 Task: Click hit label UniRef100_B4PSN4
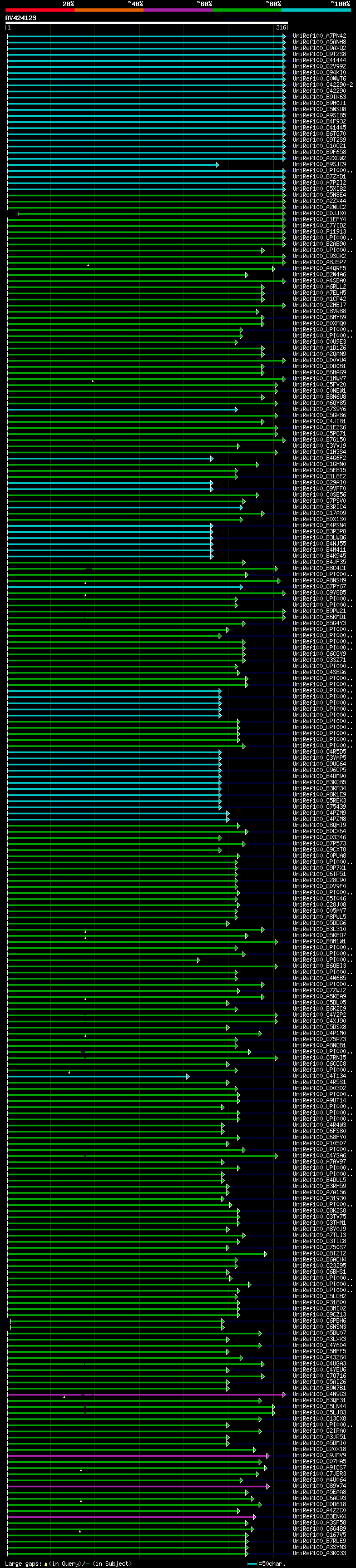(x=319, y=525)
